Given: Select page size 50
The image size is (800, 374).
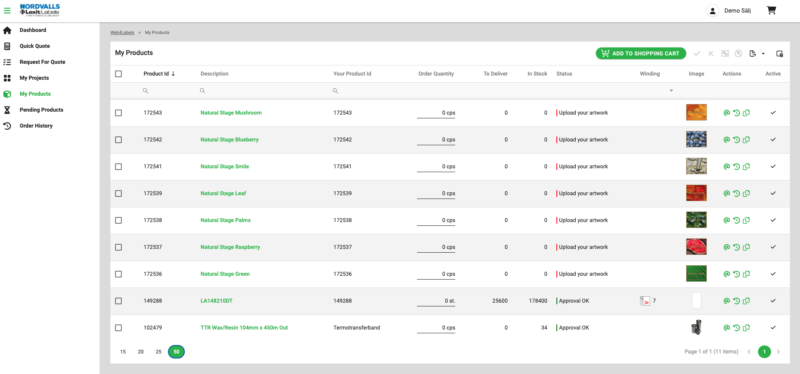Looking at the screenshot, I should click(x=177, y=352).
